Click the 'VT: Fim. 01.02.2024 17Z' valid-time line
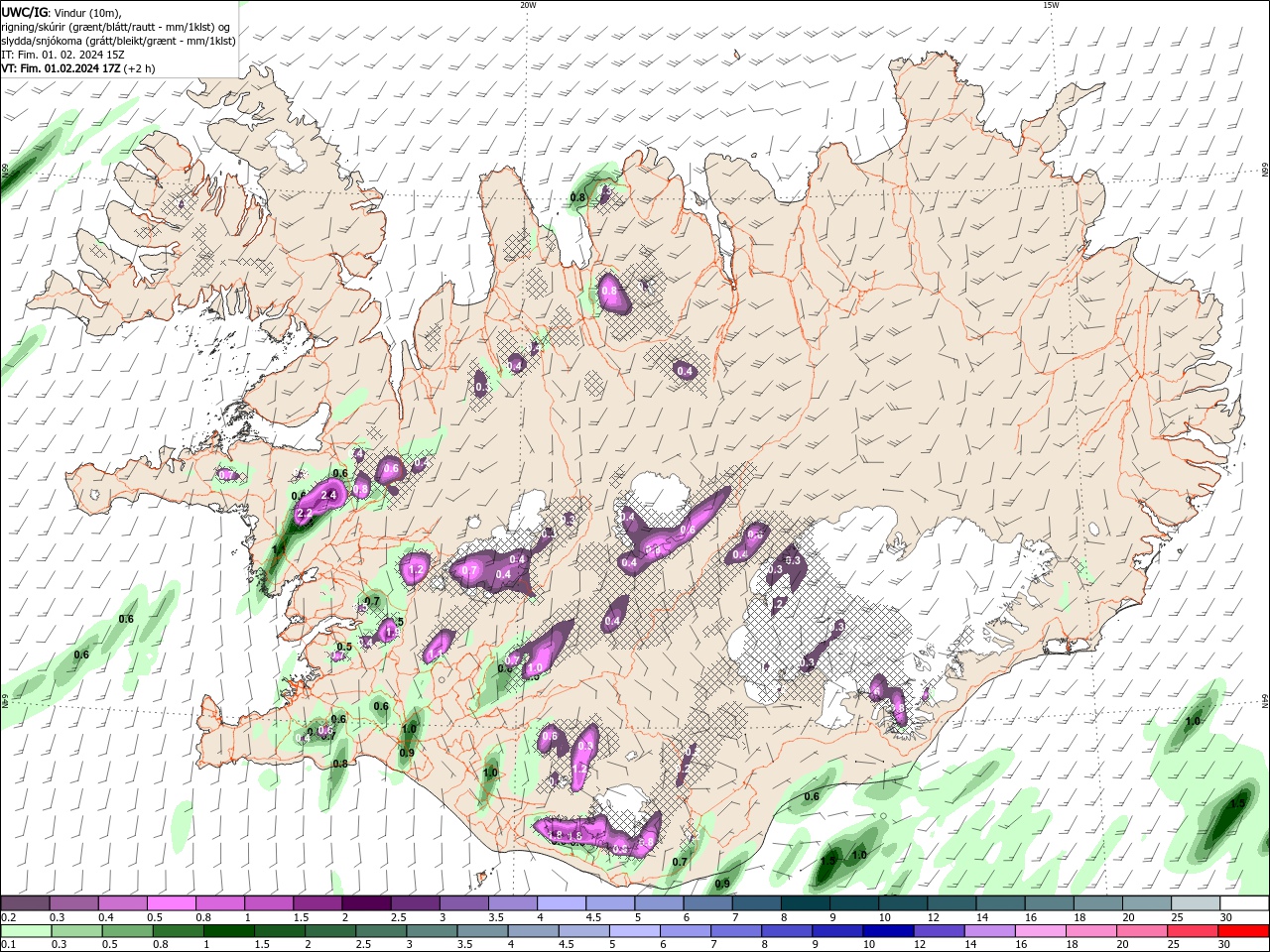 (78, 68)
